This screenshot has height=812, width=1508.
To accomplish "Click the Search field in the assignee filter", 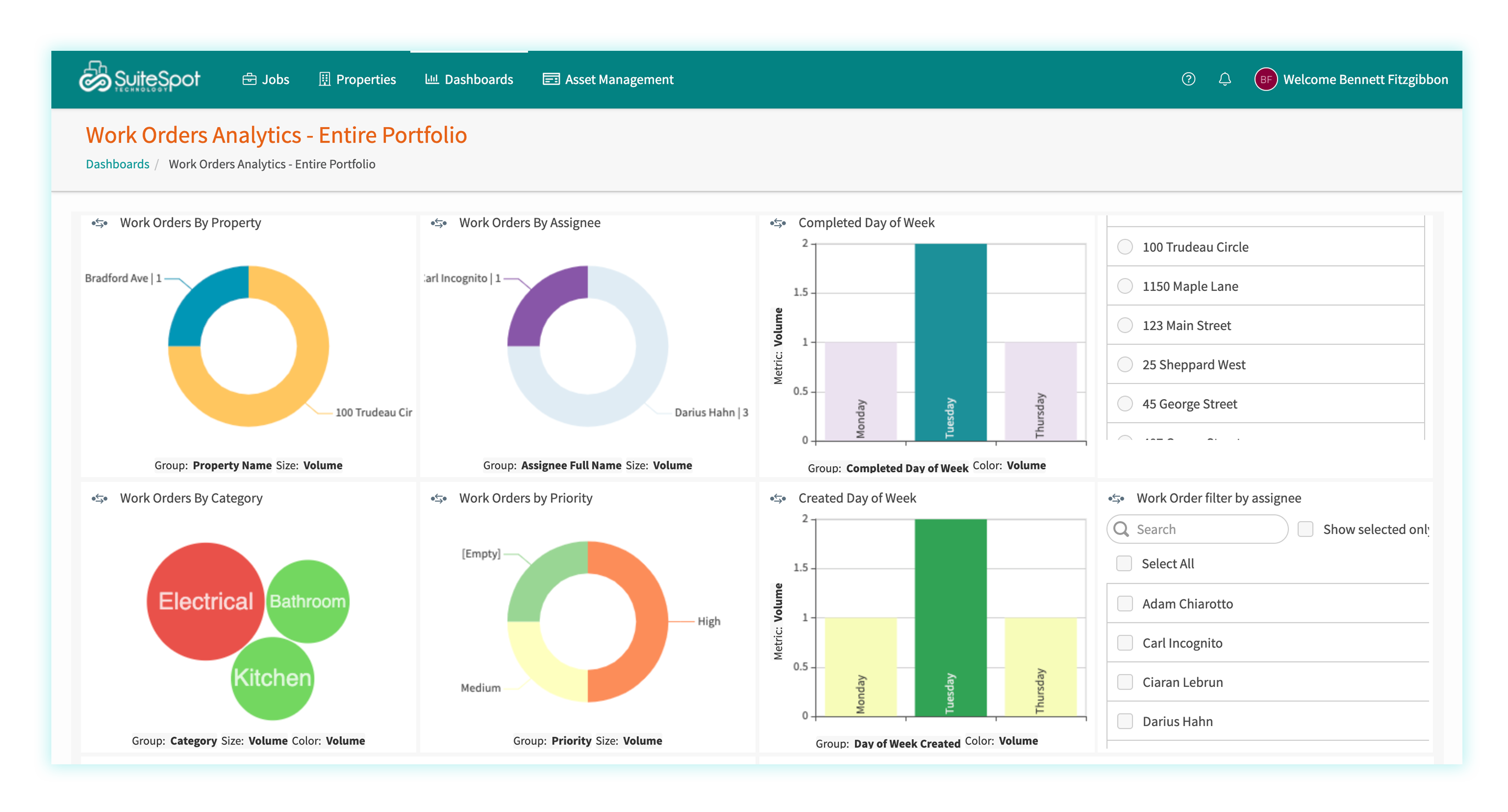I will (1200, 529).
